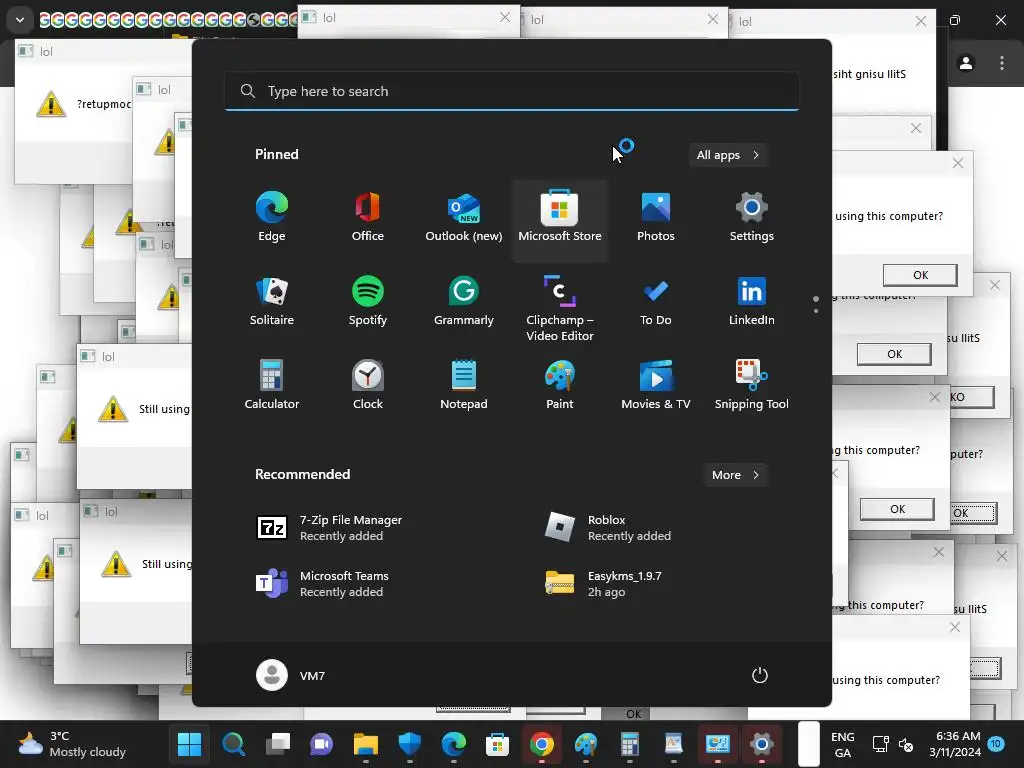Open Spotify pinned app

368,301
